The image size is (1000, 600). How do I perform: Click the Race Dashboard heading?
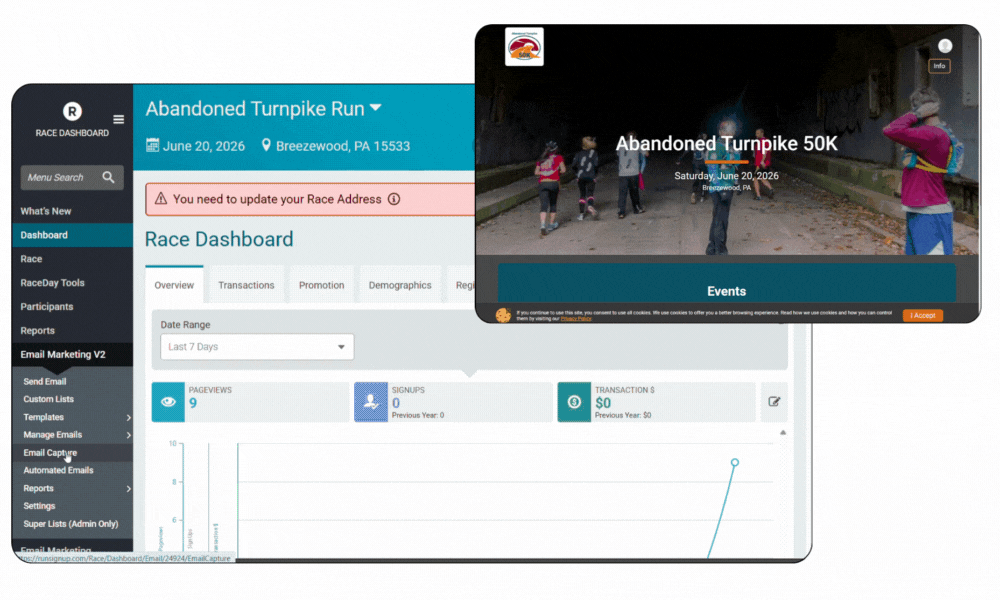coord(219,239)
